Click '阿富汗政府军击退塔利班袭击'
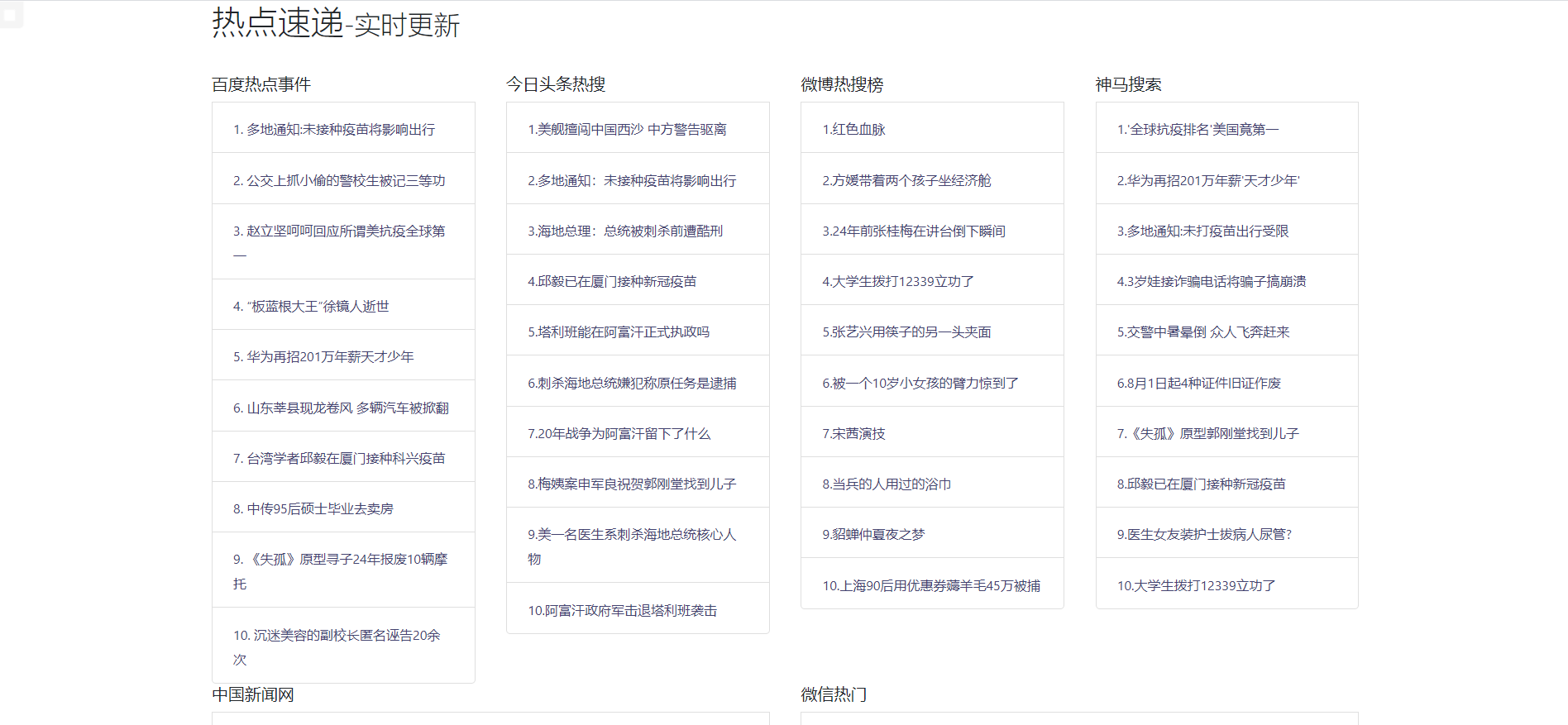This screenshot has width=1568, height=725. point(622,611)
